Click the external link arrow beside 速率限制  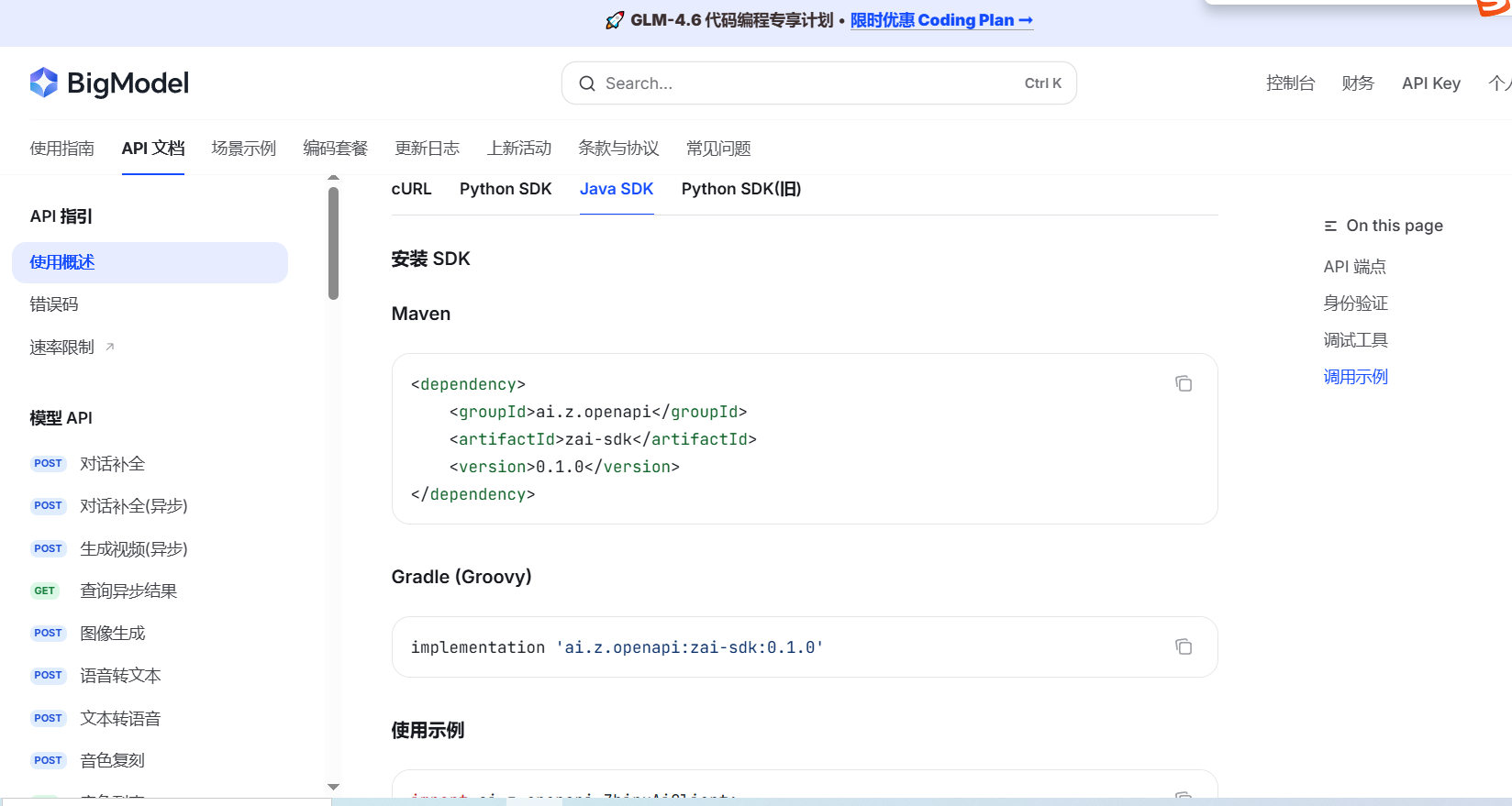tap(110, 347)
